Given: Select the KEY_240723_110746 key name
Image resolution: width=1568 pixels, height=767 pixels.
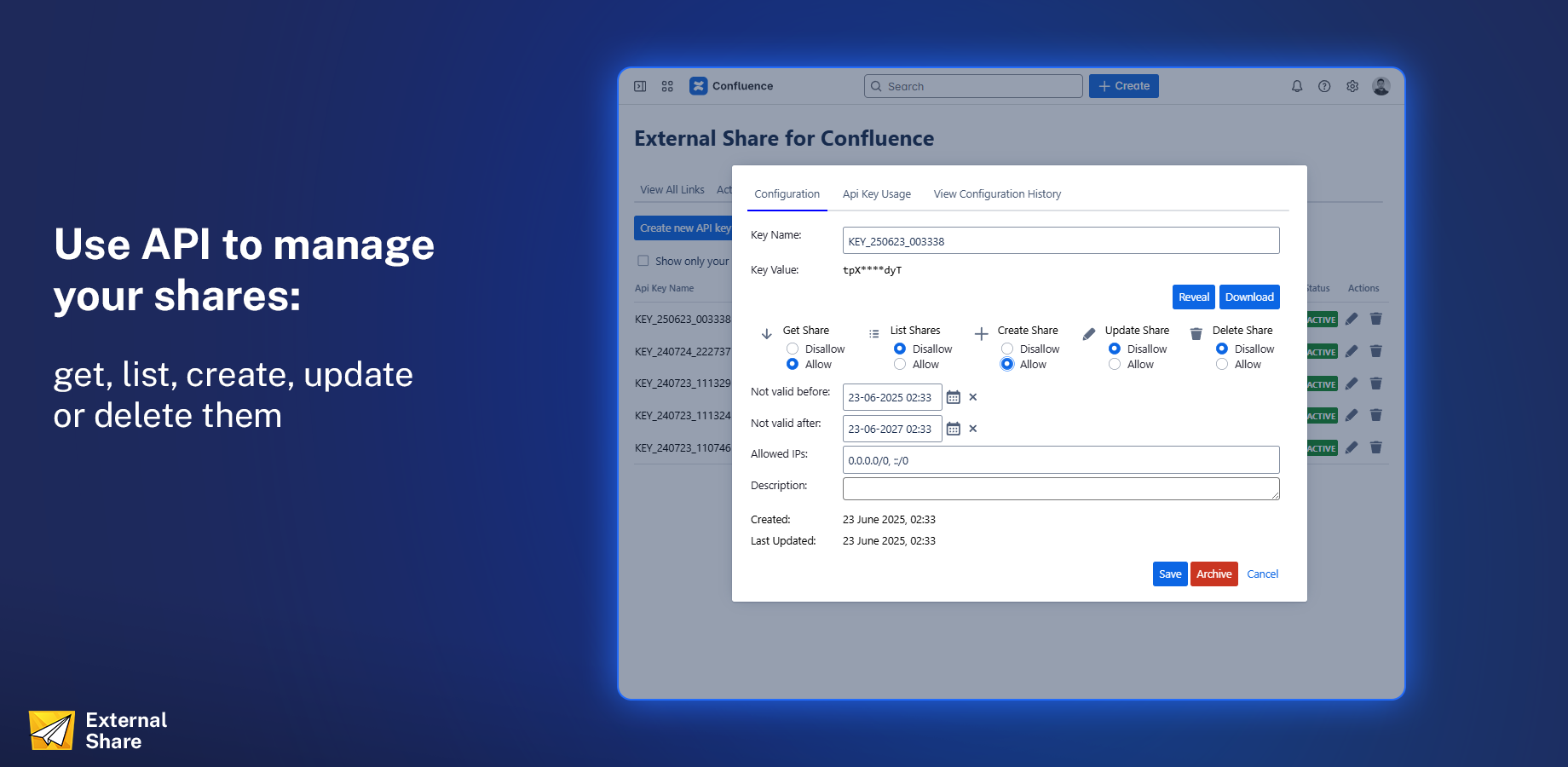Looking at the screenshot, I should [683, 448].
